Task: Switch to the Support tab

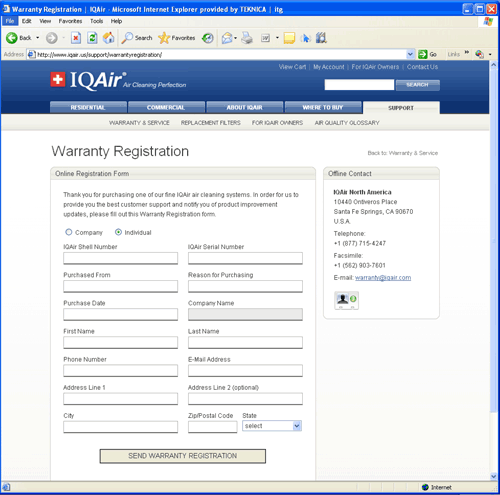Action: coord(401,108)
